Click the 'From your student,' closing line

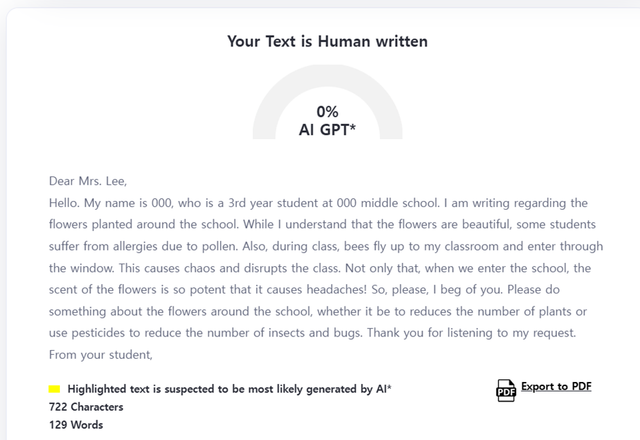click(100, 354)
